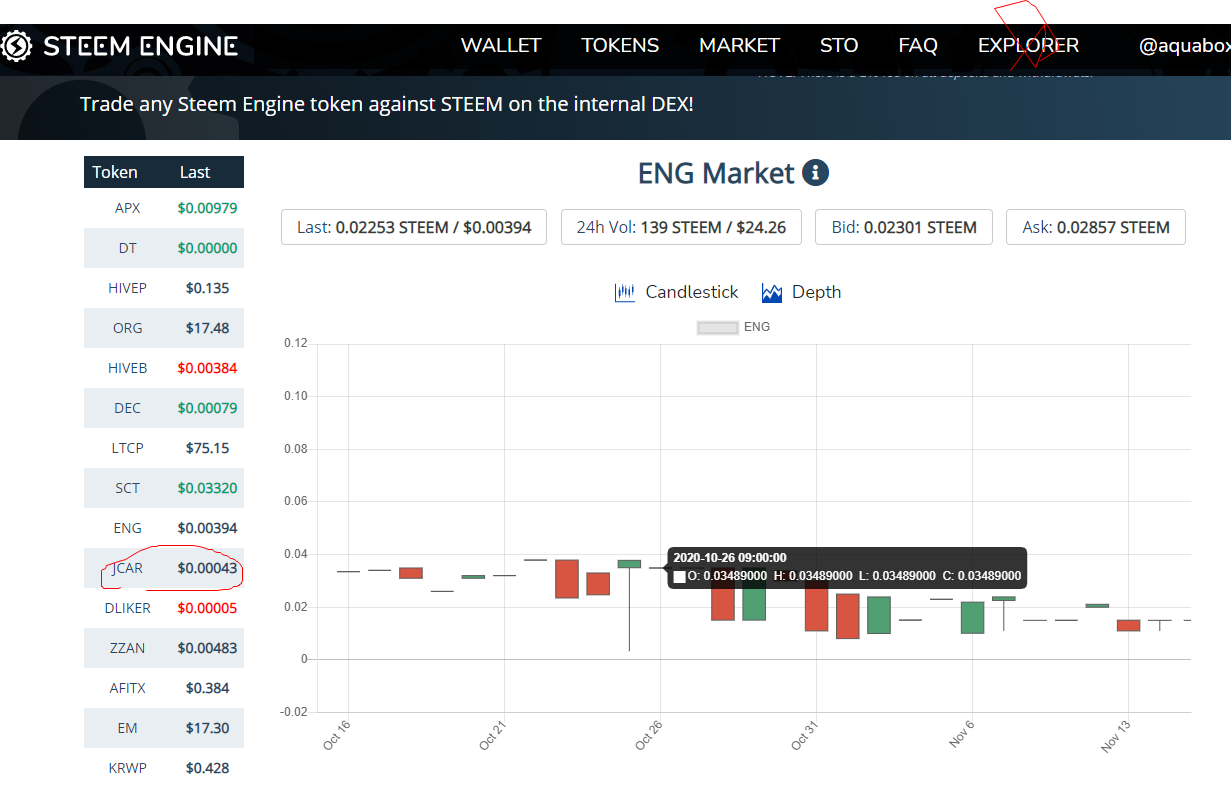Click the 2020-10-26 candlestick tooltip
This screenshot has width=1231, height=788.
[847, 567]
